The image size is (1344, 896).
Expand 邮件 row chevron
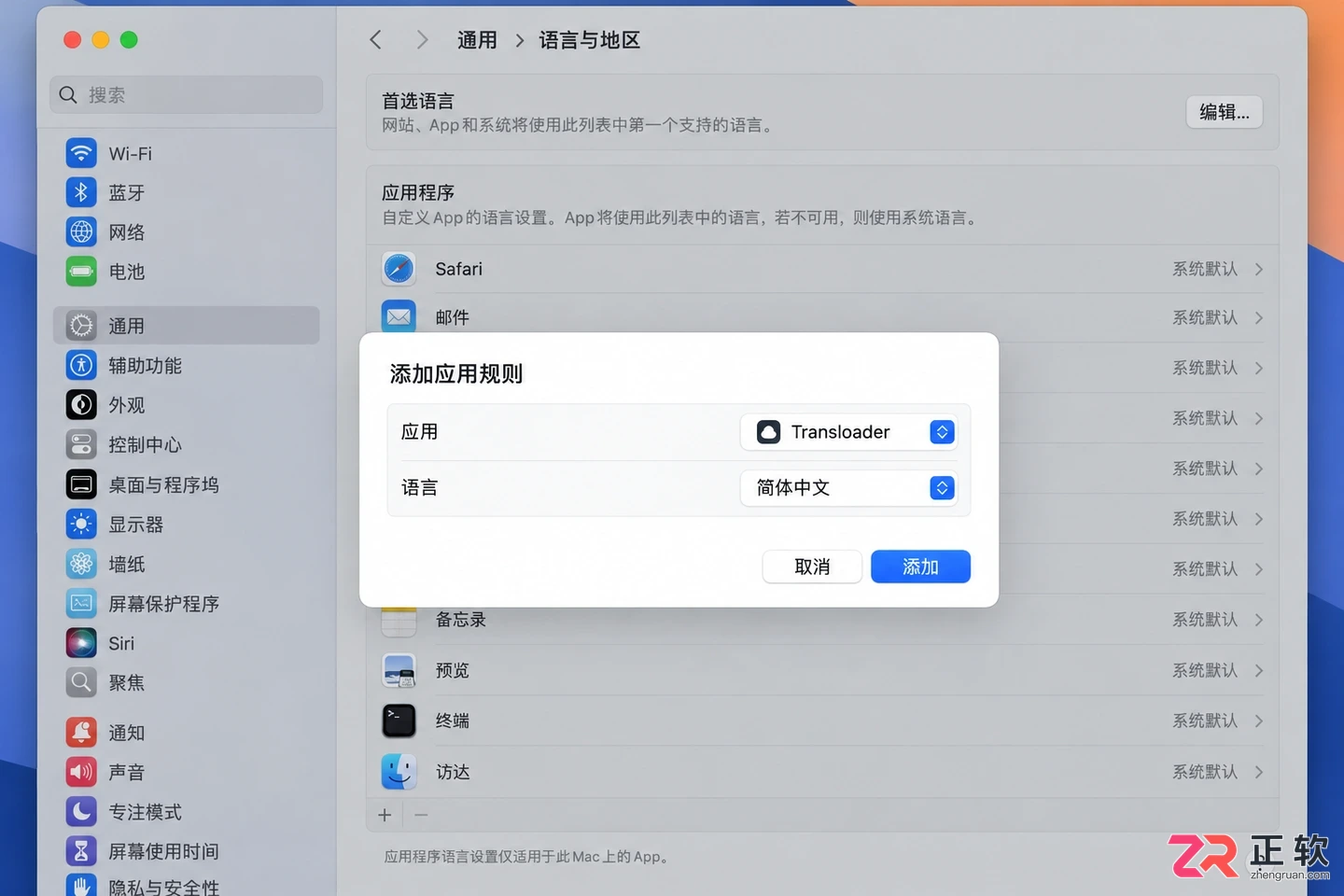1259,317
